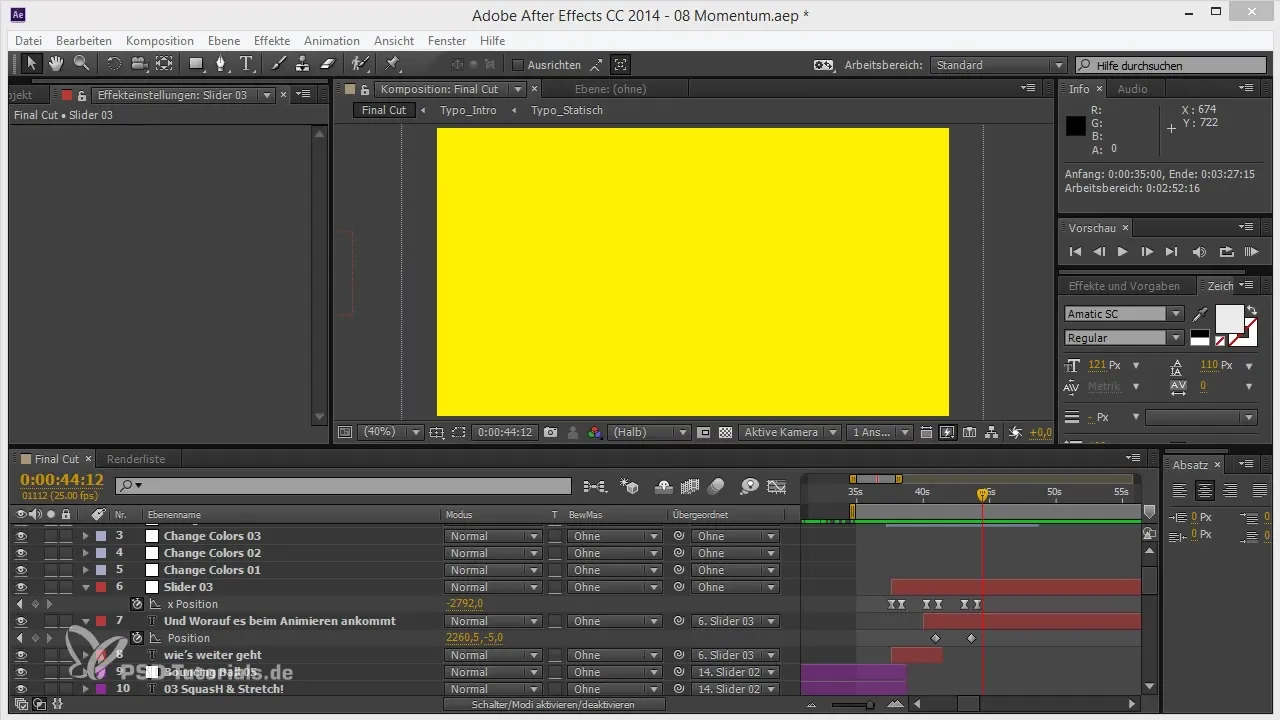The image size is (1280, 720).
Task: Toggle lock on Effekteinstellungen panel
Action: (84, 95)
